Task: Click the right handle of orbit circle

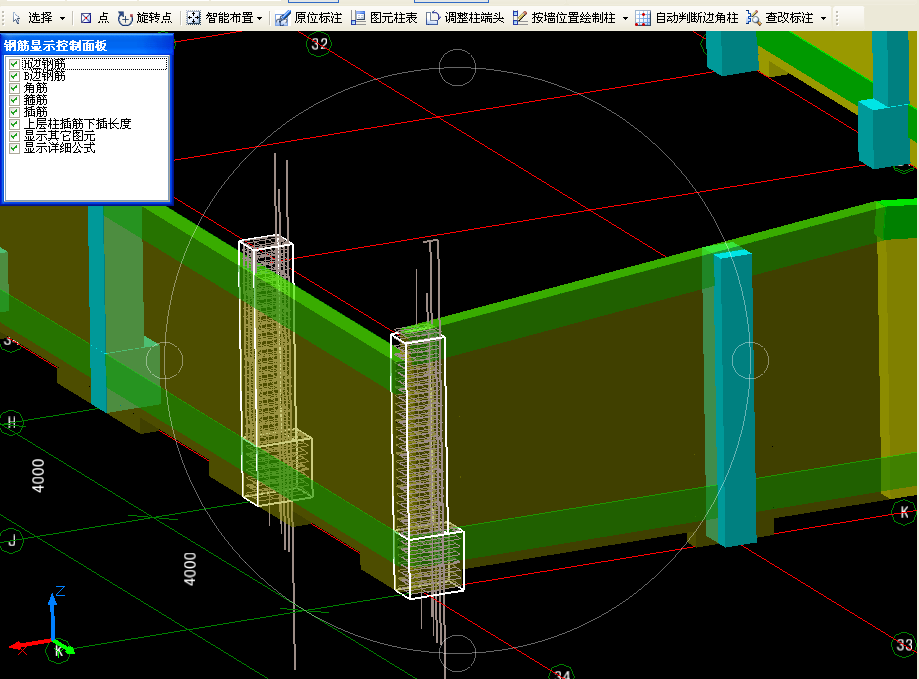Action: [x=750, y=360]
